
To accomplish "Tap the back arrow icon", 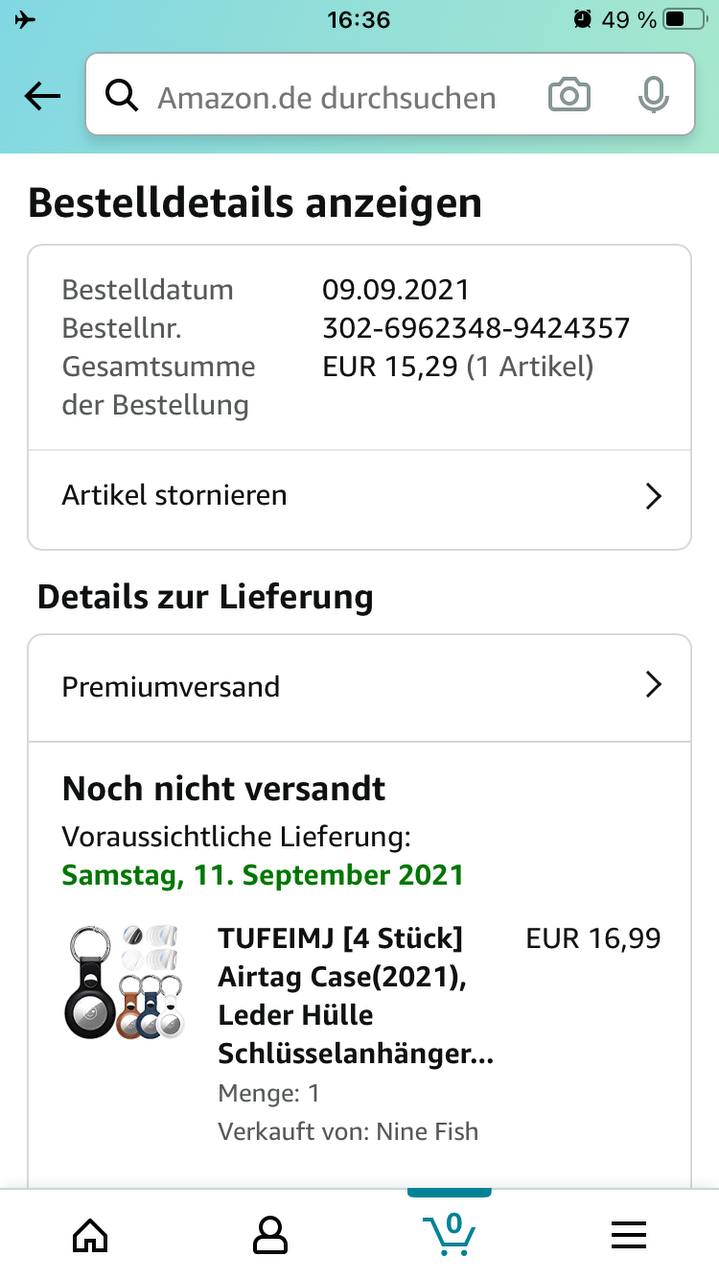I will tap(42, 96).
